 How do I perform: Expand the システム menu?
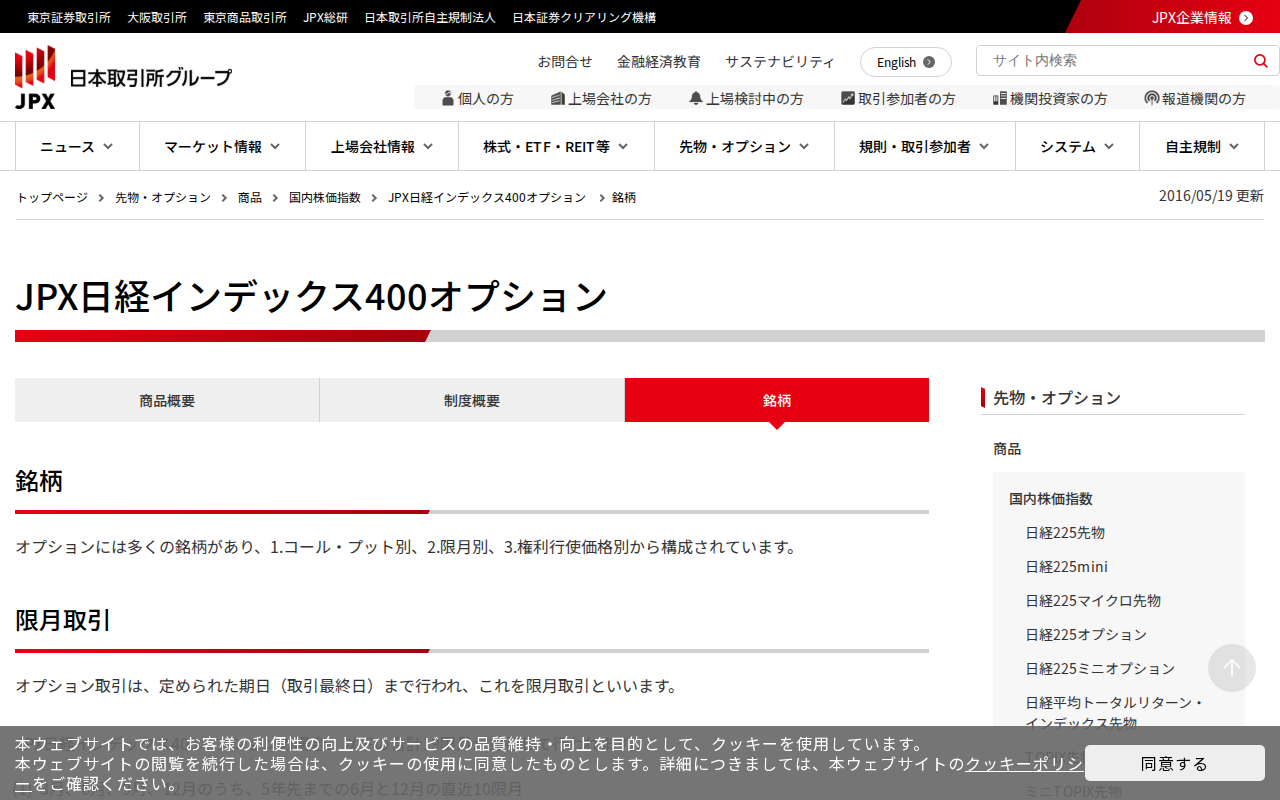coord(1077,146)
